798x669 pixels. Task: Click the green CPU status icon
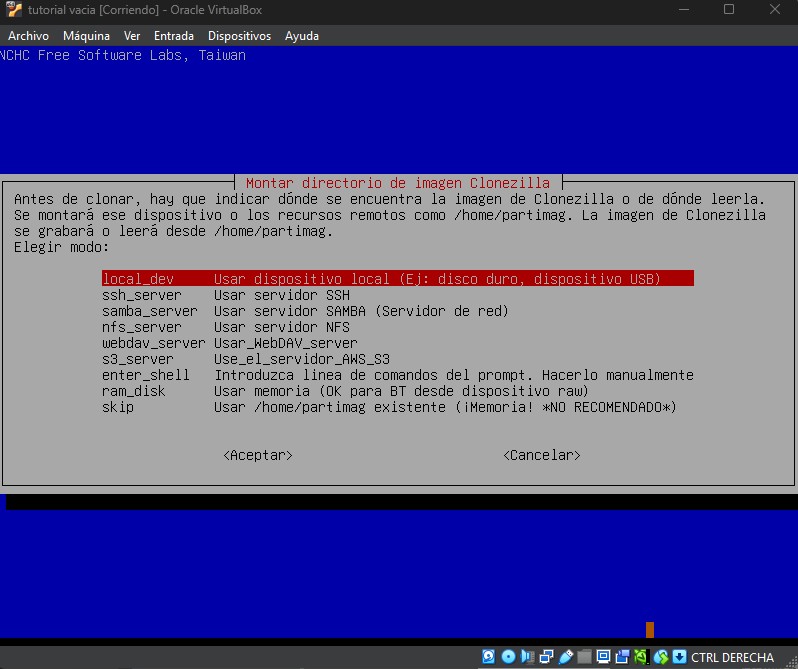[641, 656]
